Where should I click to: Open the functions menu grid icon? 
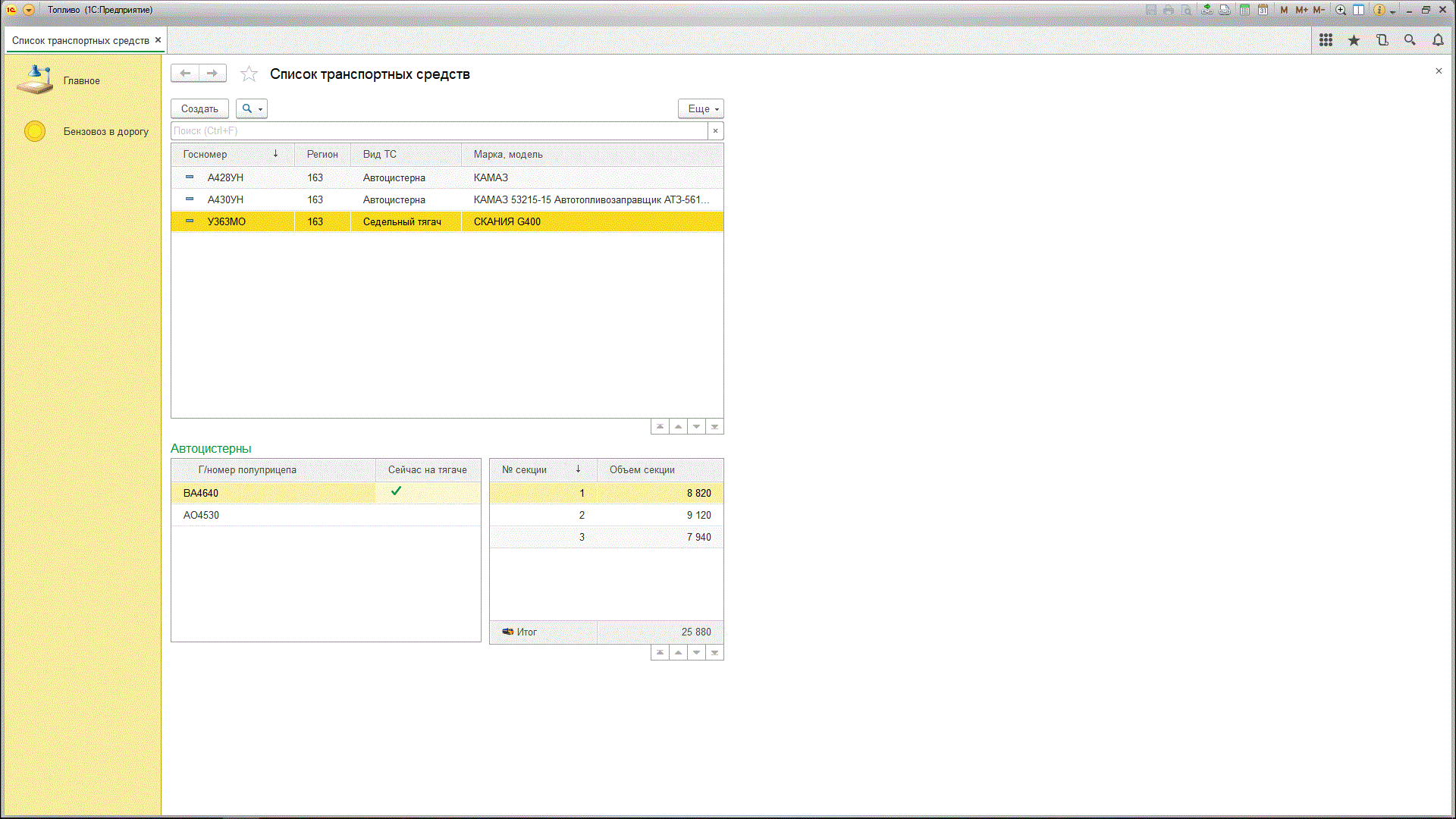point(1326,40)
